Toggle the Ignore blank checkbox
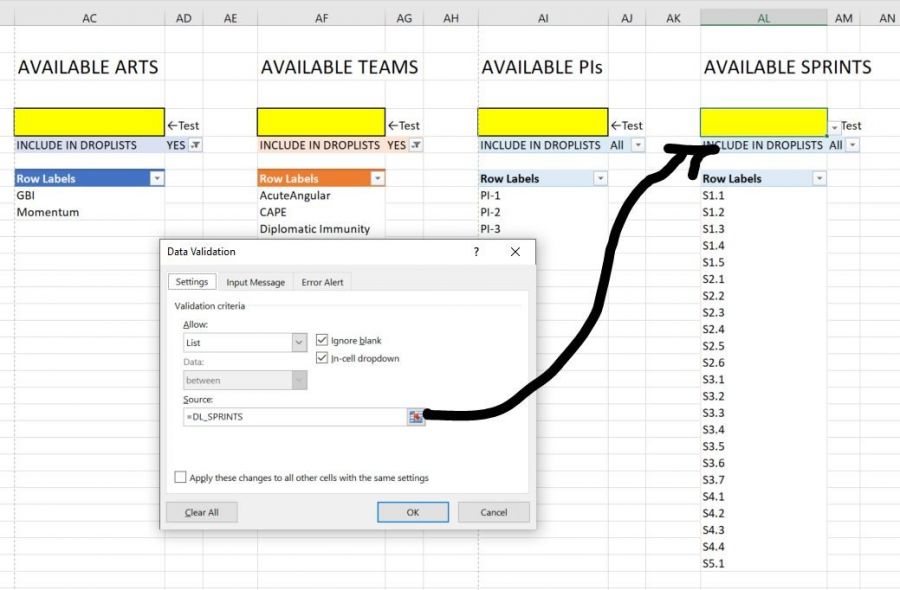 321,340
